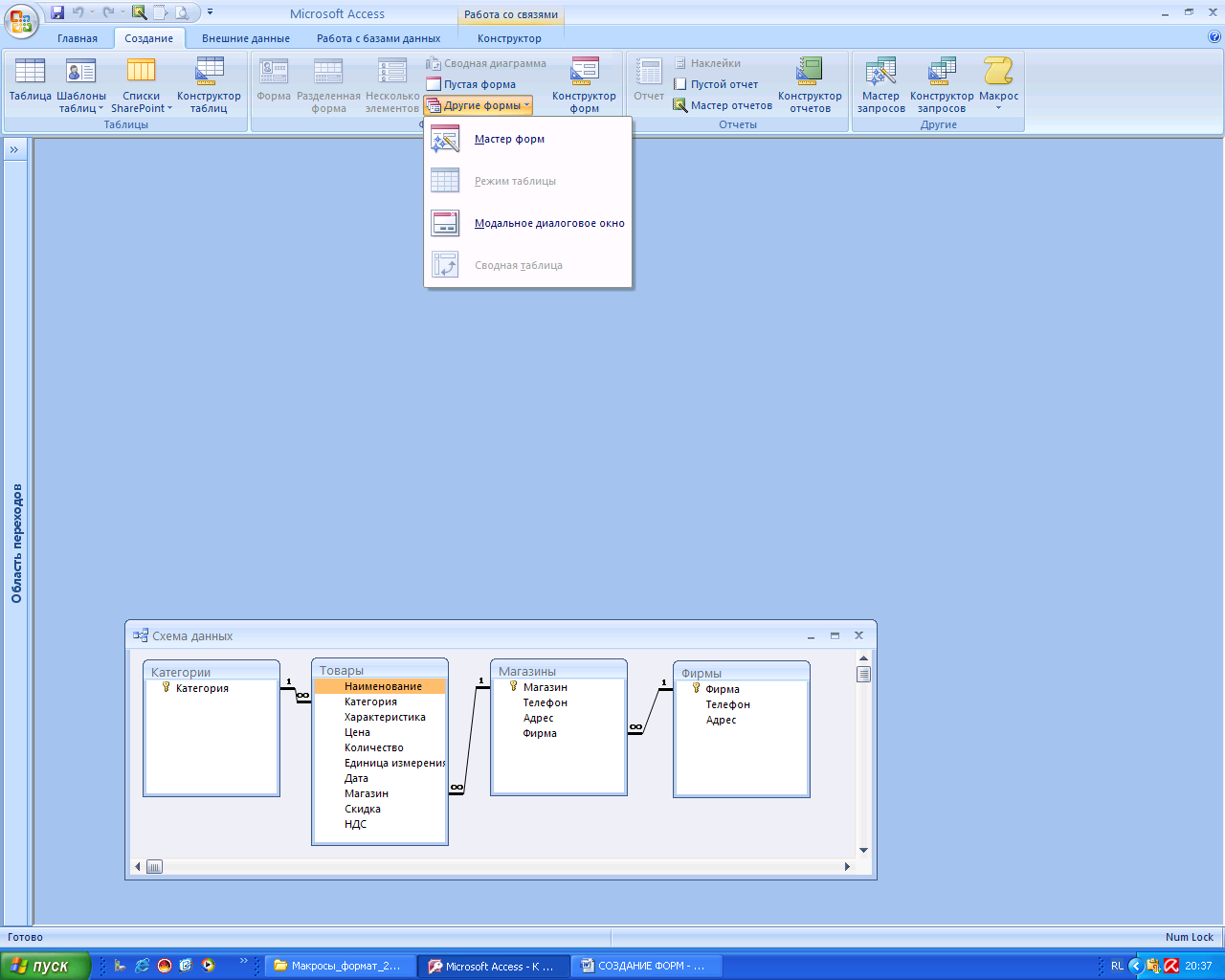Click Несколько элементов icon
This screenshot has height=980, width=1225.
pos(392,85)
